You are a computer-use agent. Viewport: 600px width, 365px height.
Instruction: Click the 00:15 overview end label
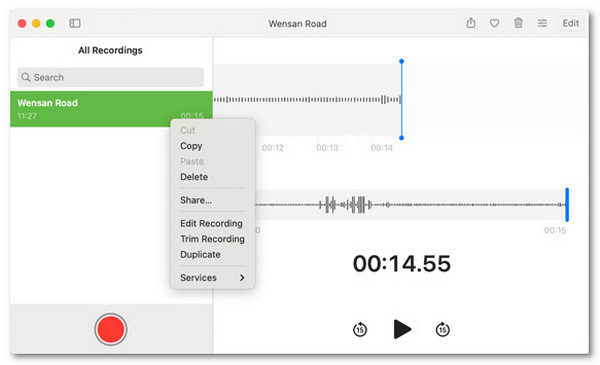555,230
